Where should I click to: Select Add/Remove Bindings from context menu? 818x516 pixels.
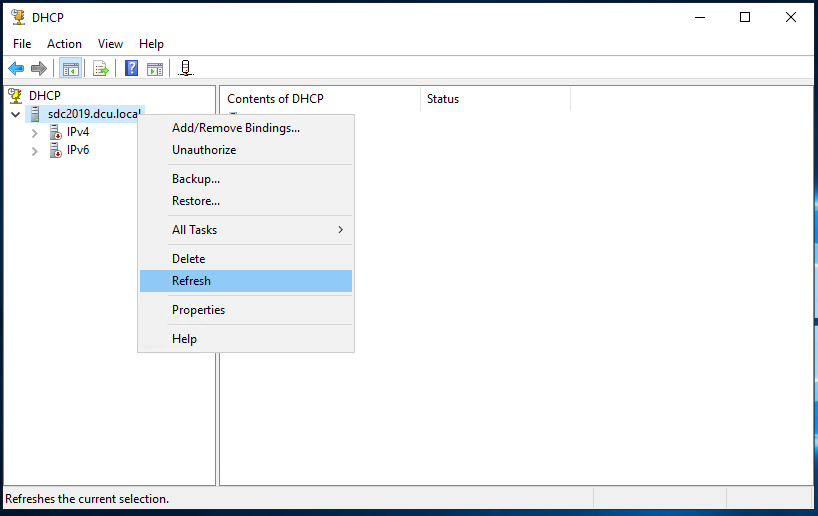pyautogui.click(x=236, y=128)
